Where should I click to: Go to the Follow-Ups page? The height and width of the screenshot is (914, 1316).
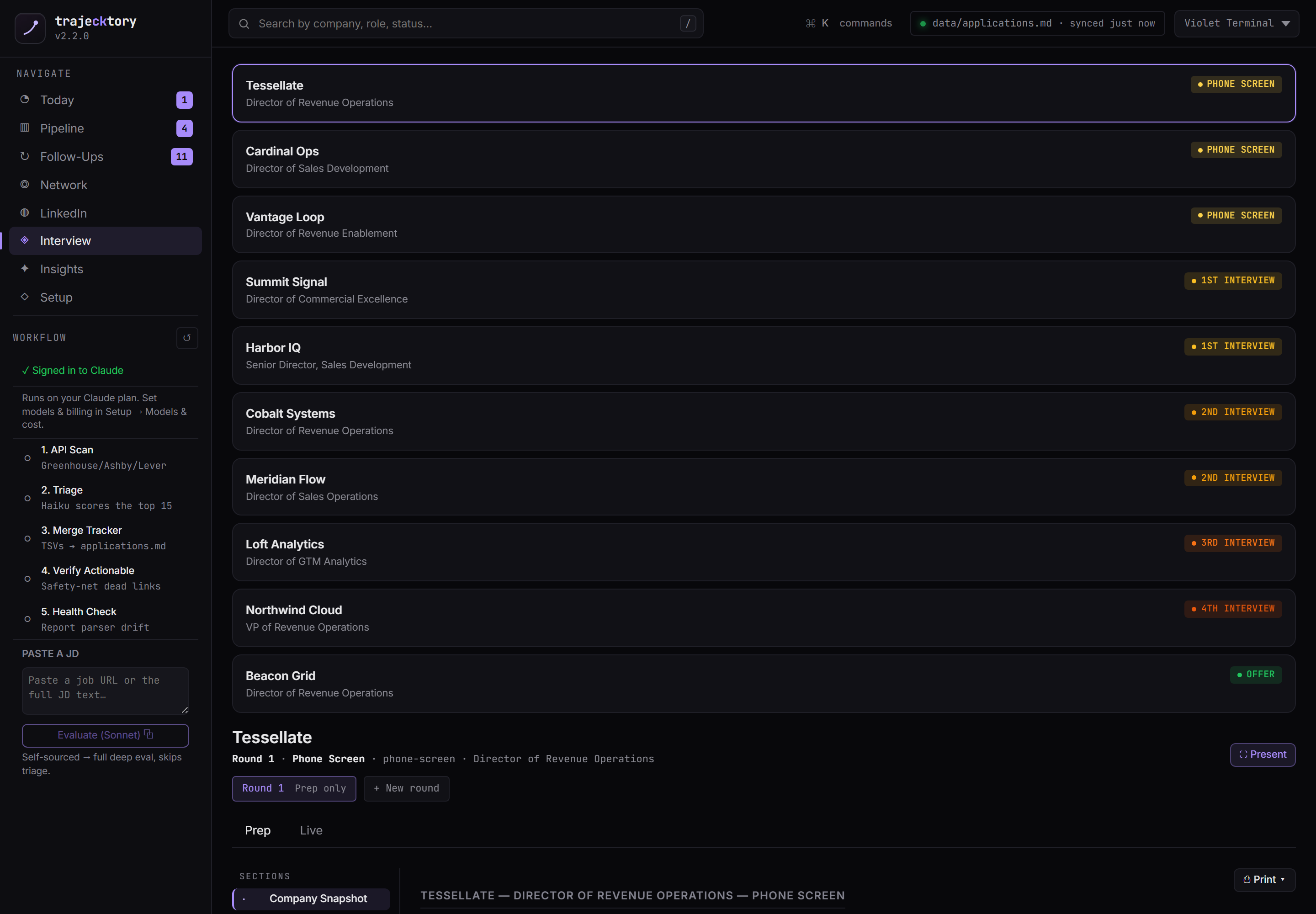pos(106,156)
